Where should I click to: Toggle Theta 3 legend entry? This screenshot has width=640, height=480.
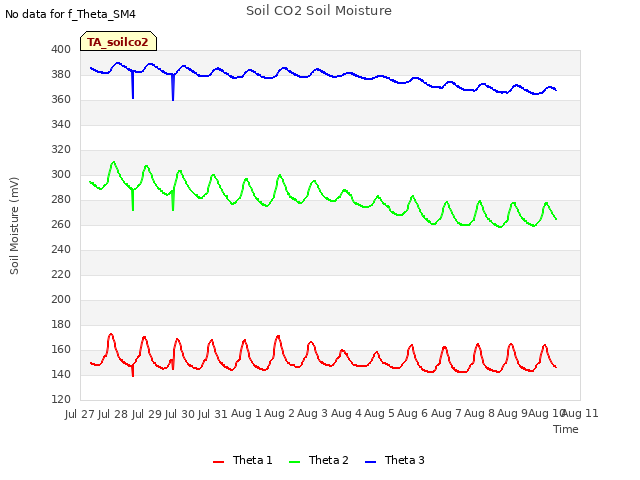(x=395, y=460)
